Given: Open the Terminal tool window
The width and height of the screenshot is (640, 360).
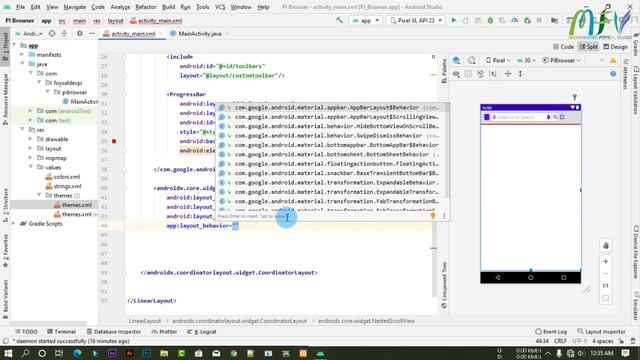Looking at the screenshot, I should click(x=62, y=332).
